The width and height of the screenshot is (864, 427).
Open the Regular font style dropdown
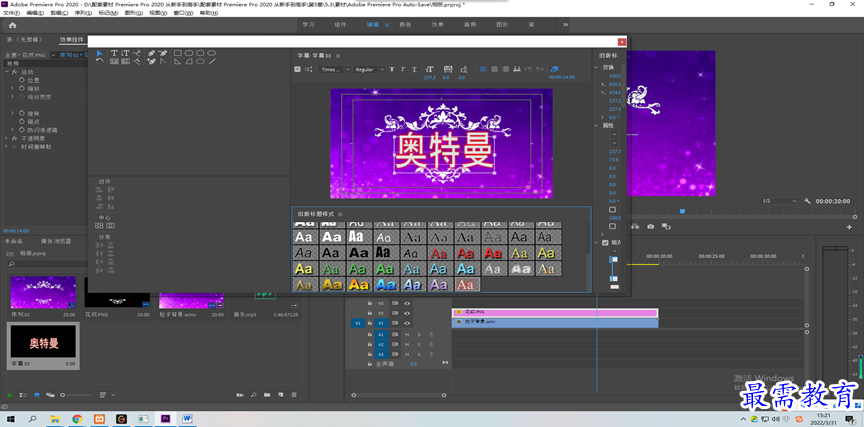click(369, 69)
